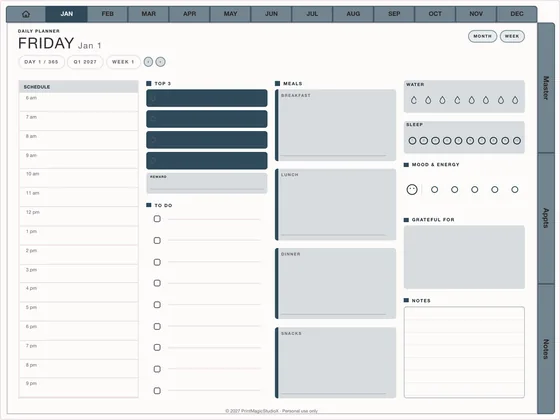This screenshot has height=420, width=560.
Task: Check the last To Do checkbox
Action: [157, 391]
